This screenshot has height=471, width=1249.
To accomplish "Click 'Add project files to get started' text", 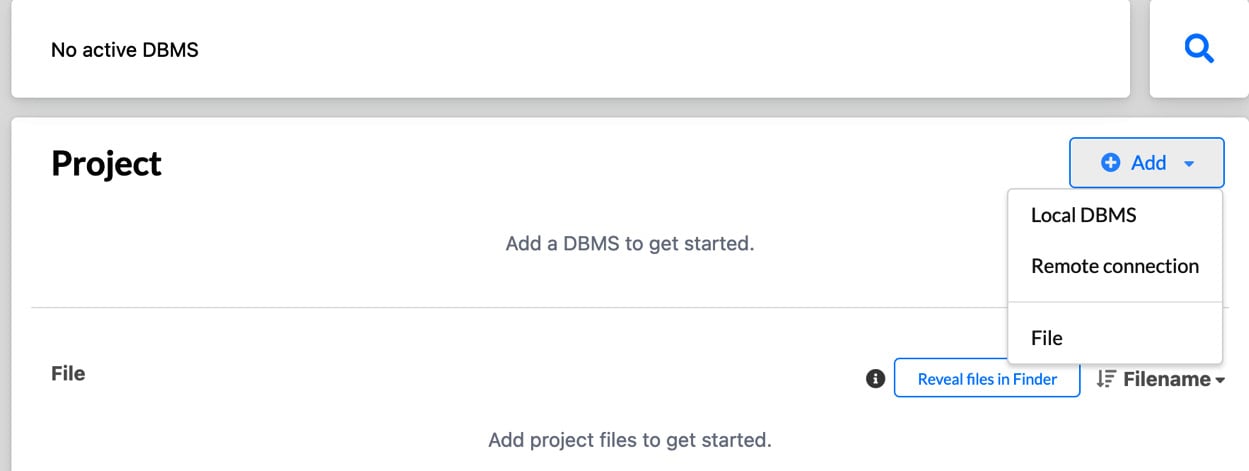I will coord(630,440).
